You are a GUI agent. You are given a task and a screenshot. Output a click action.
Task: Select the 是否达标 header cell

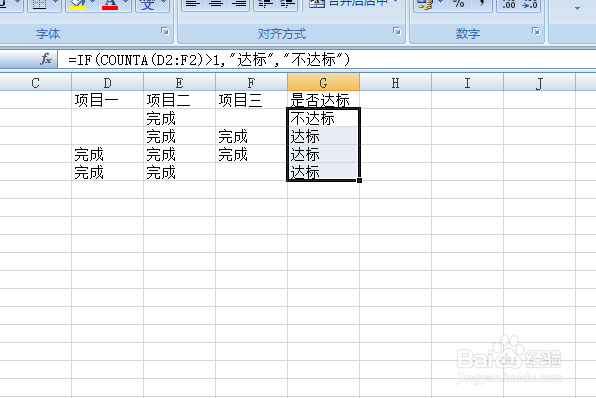click(323, 100)
